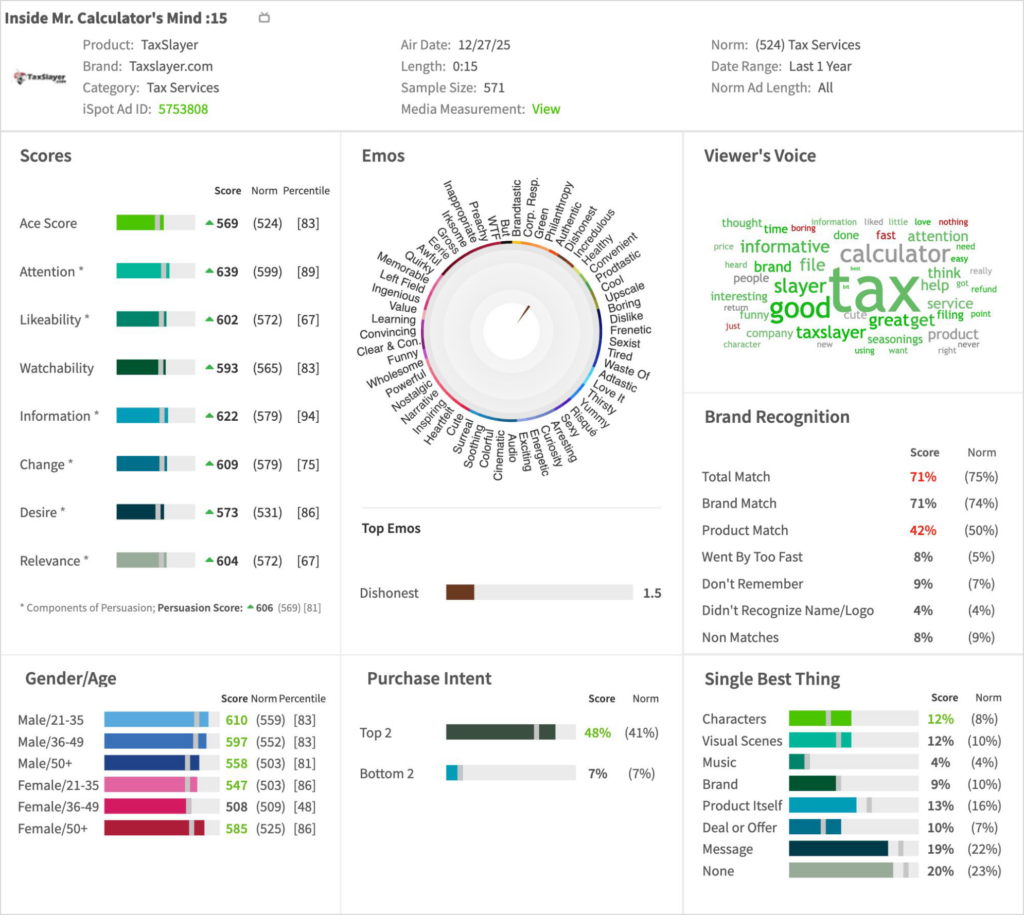Click the Dishonest bar under Top Emos

tap(539, 593)
